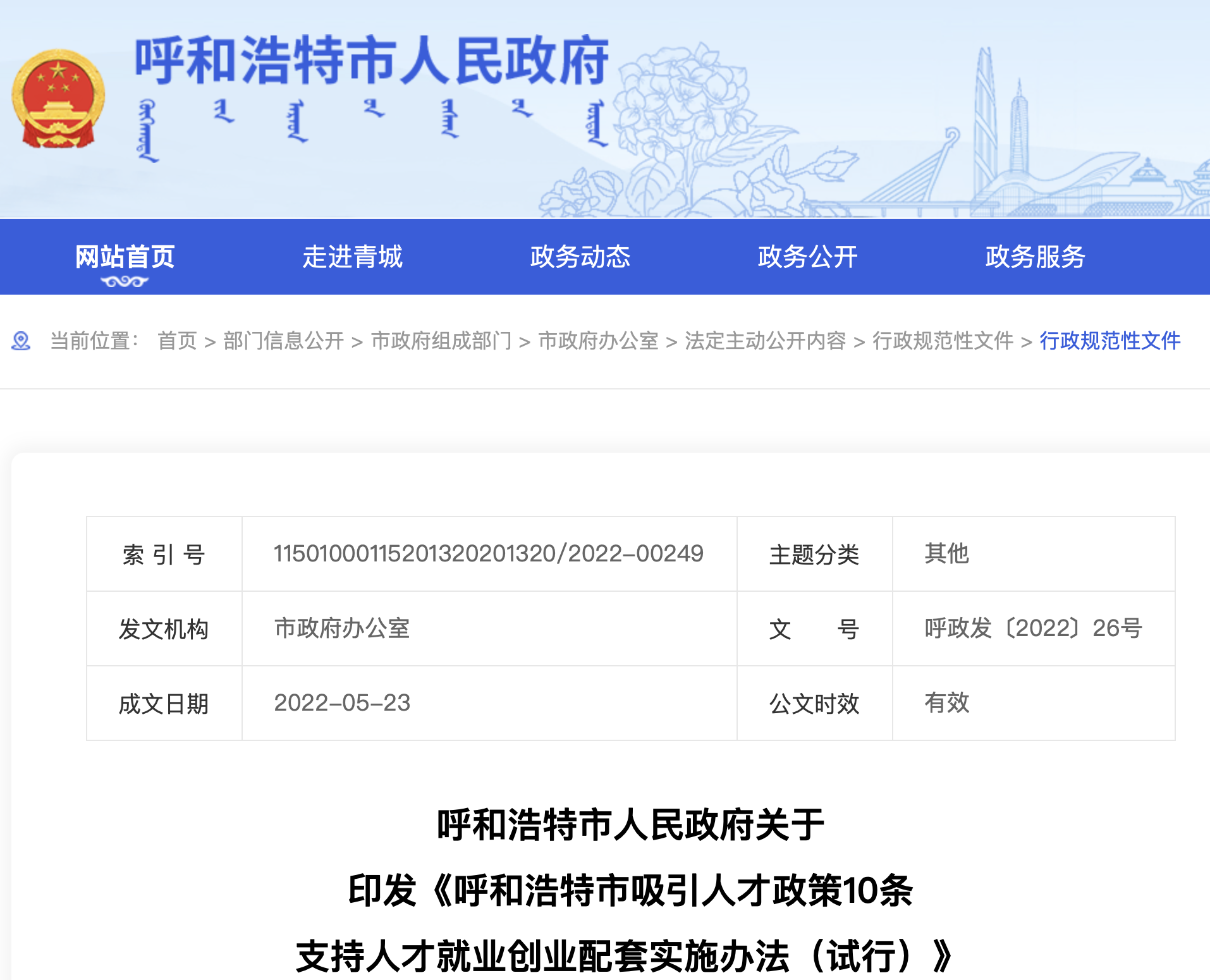The image size is (1210, 980).
Task: Open the 网站首页 navigation tab
Action: (125, 257)
